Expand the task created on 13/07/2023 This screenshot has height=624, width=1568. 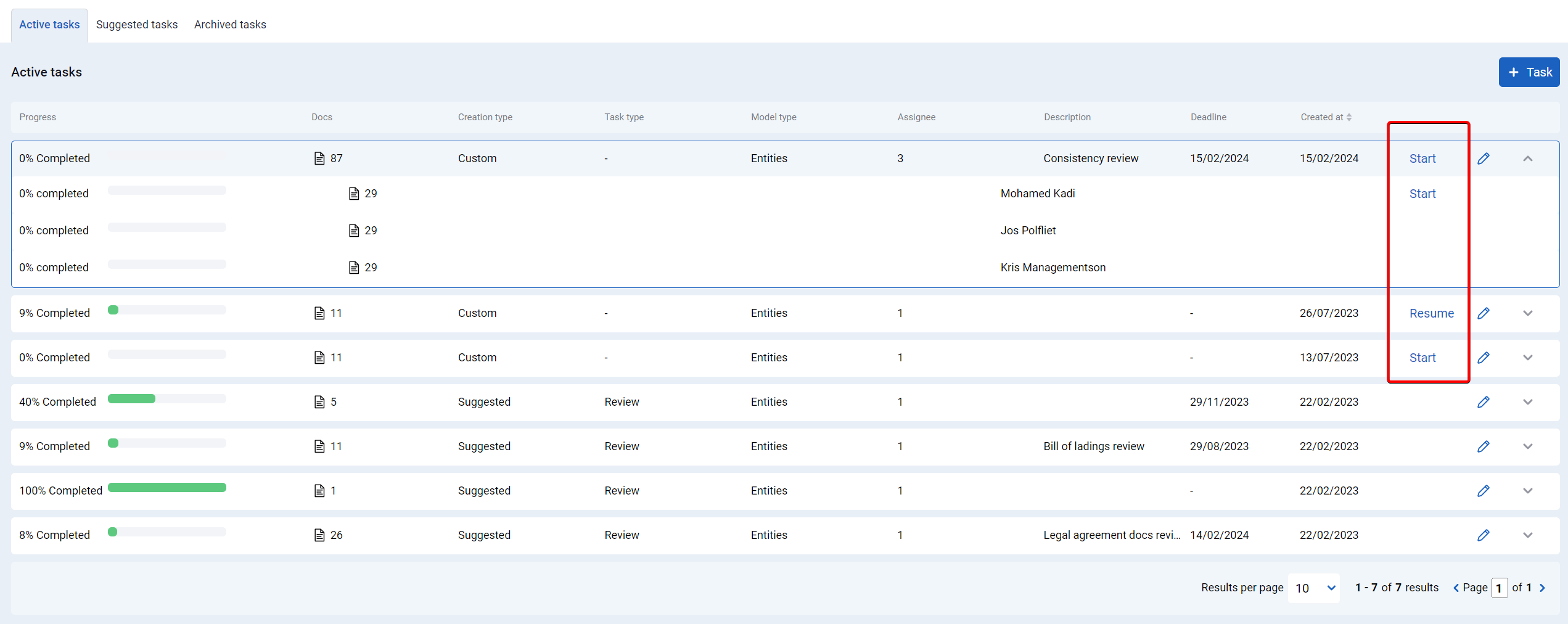tap(1528, 358)
